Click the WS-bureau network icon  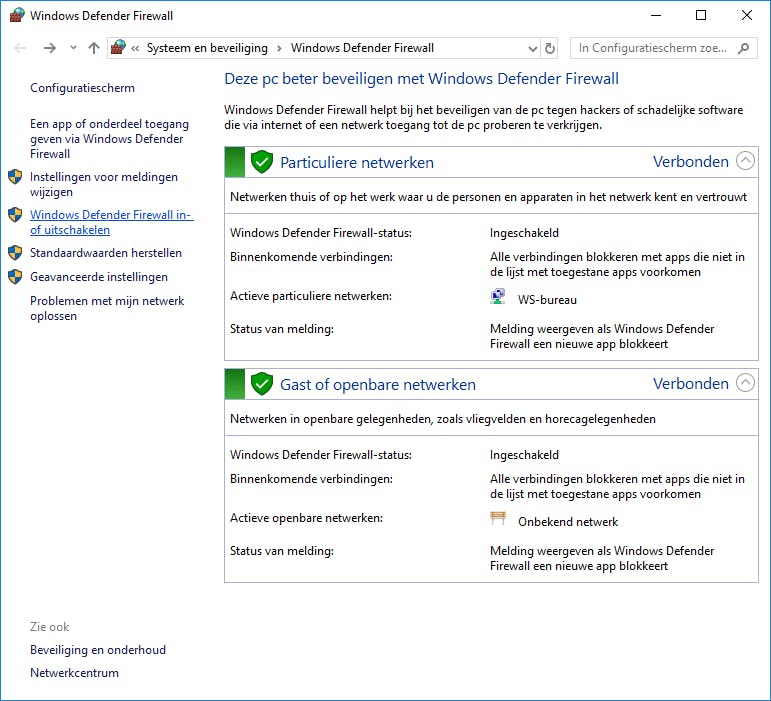tap(498, 296)
